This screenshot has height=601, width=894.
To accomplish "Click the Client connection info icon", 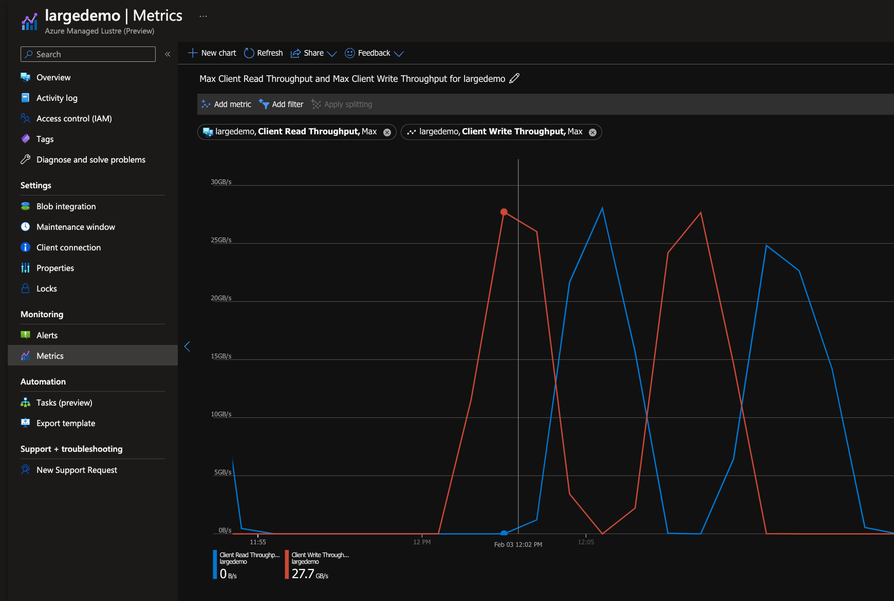I will pyautogui.click(x=25, y=247).
